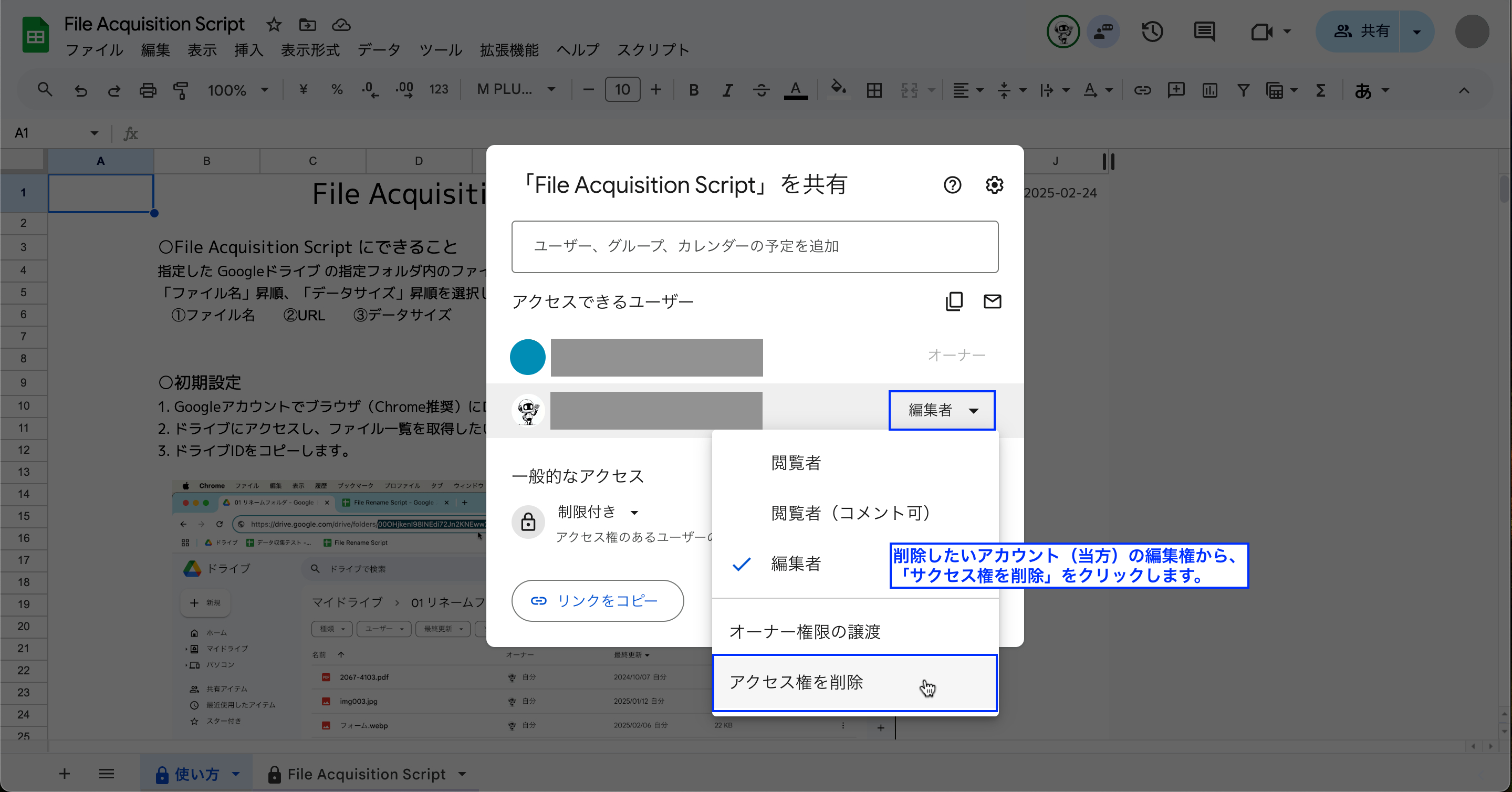Click the fill color paint bucket
The width and height of the screenshot is (1512, 792).
pos(838,89)
